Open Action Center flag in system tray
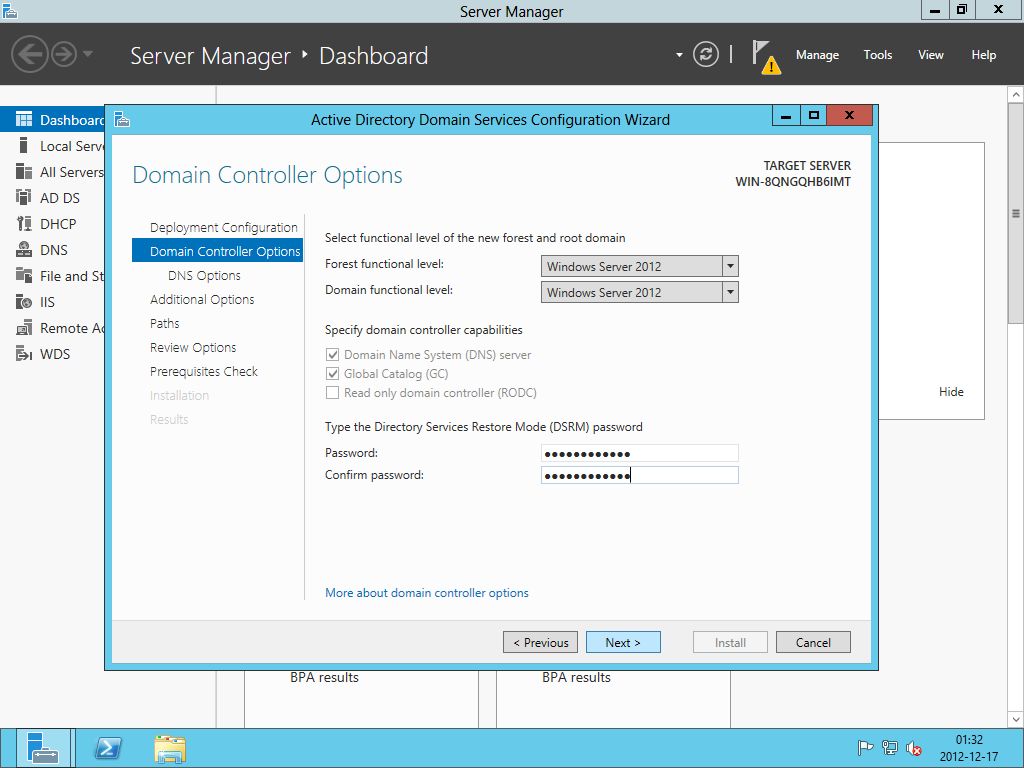Image resolution: width=1024 pixels, height=768 pixels. click(x=865, y=748)
